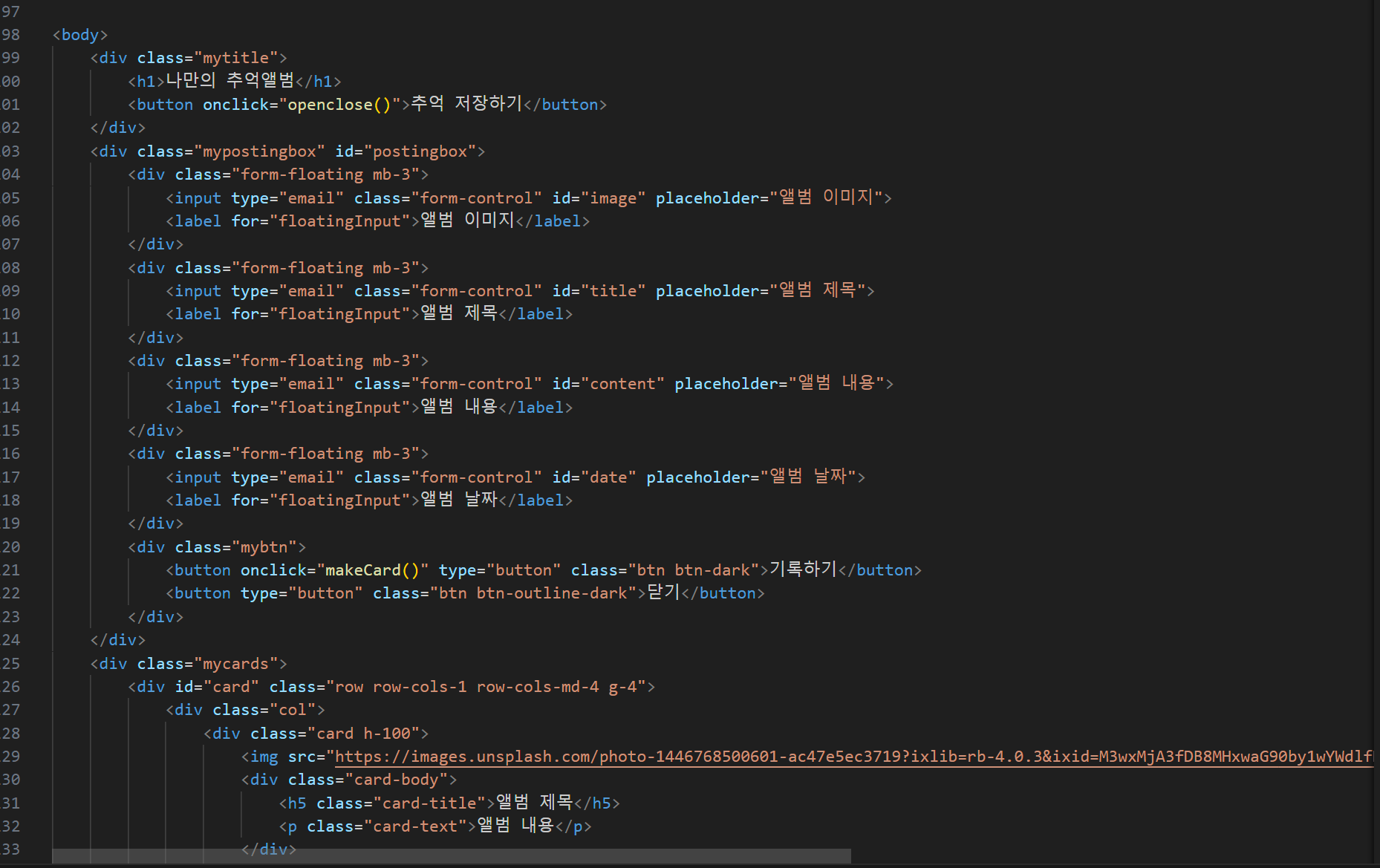
Task: Click the openclose() function call
Action: point(339,105)
